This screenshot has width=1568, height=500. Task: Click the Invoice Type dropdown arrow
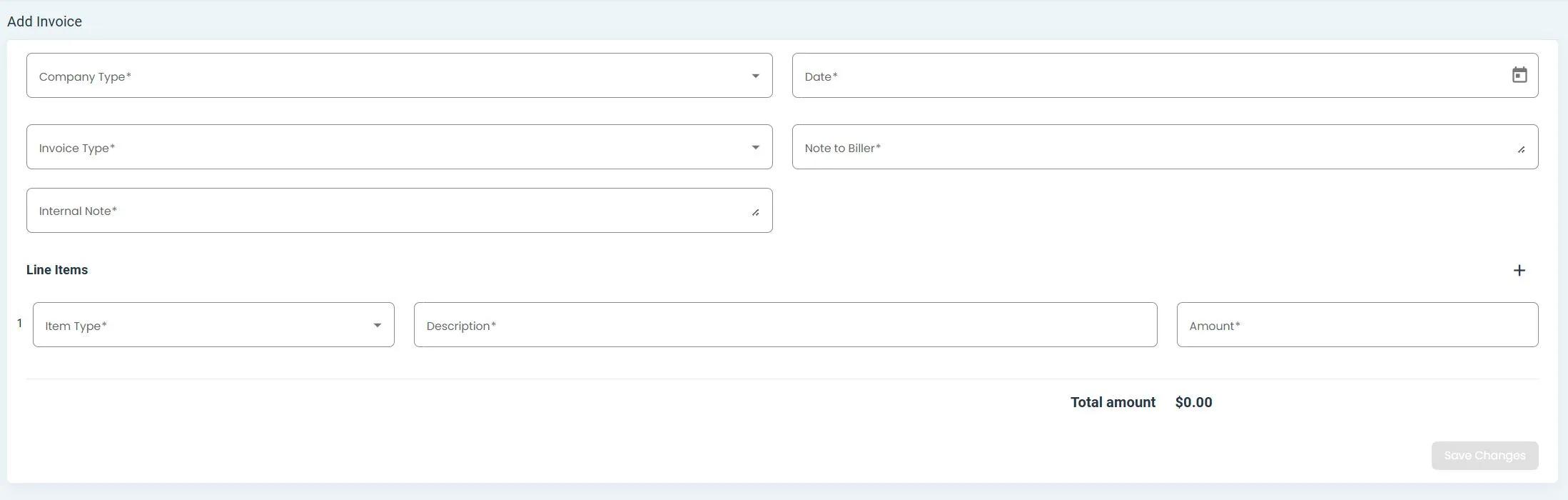click(755, 148)
